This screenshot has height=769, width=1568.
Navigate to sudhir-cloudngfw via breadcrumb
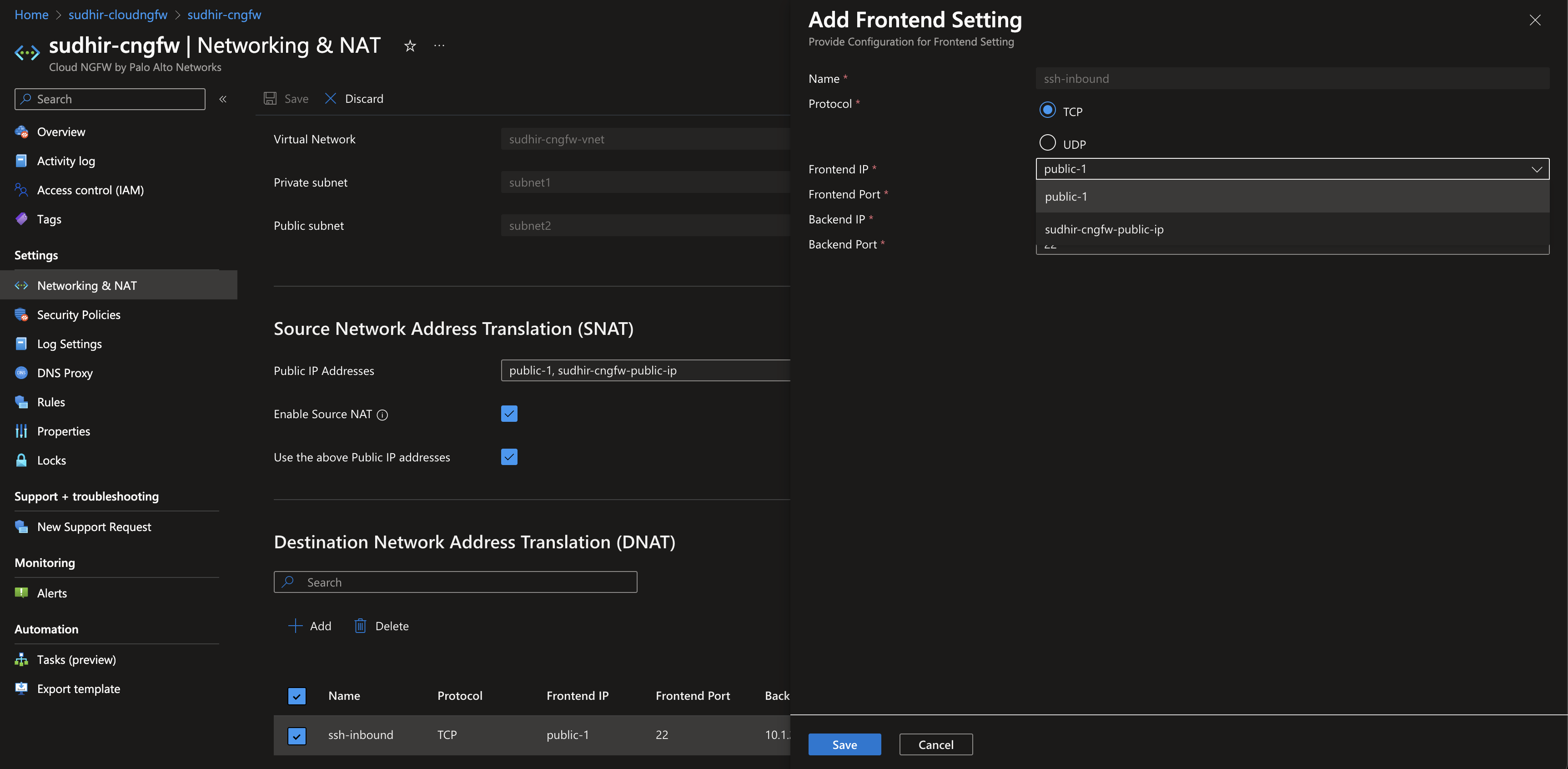(117, 14)
